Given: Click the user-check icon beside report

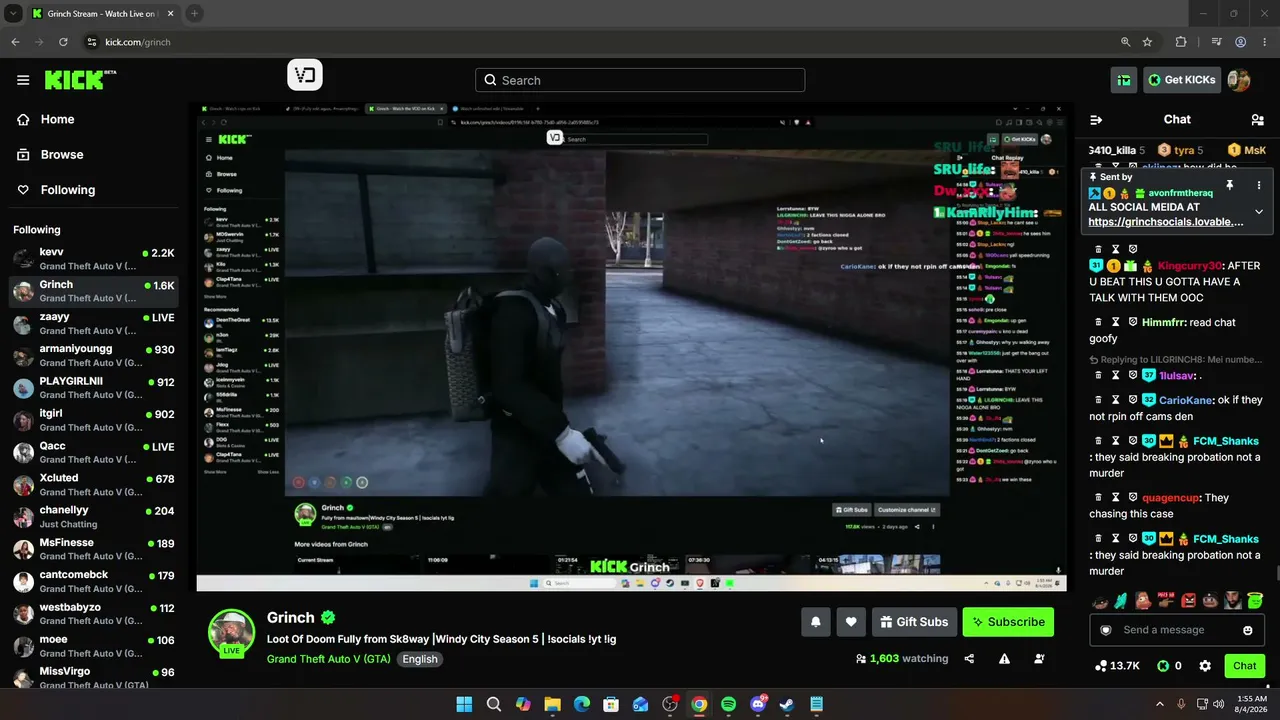Looking at the screenshot, I should click(x=1040, y=659).
